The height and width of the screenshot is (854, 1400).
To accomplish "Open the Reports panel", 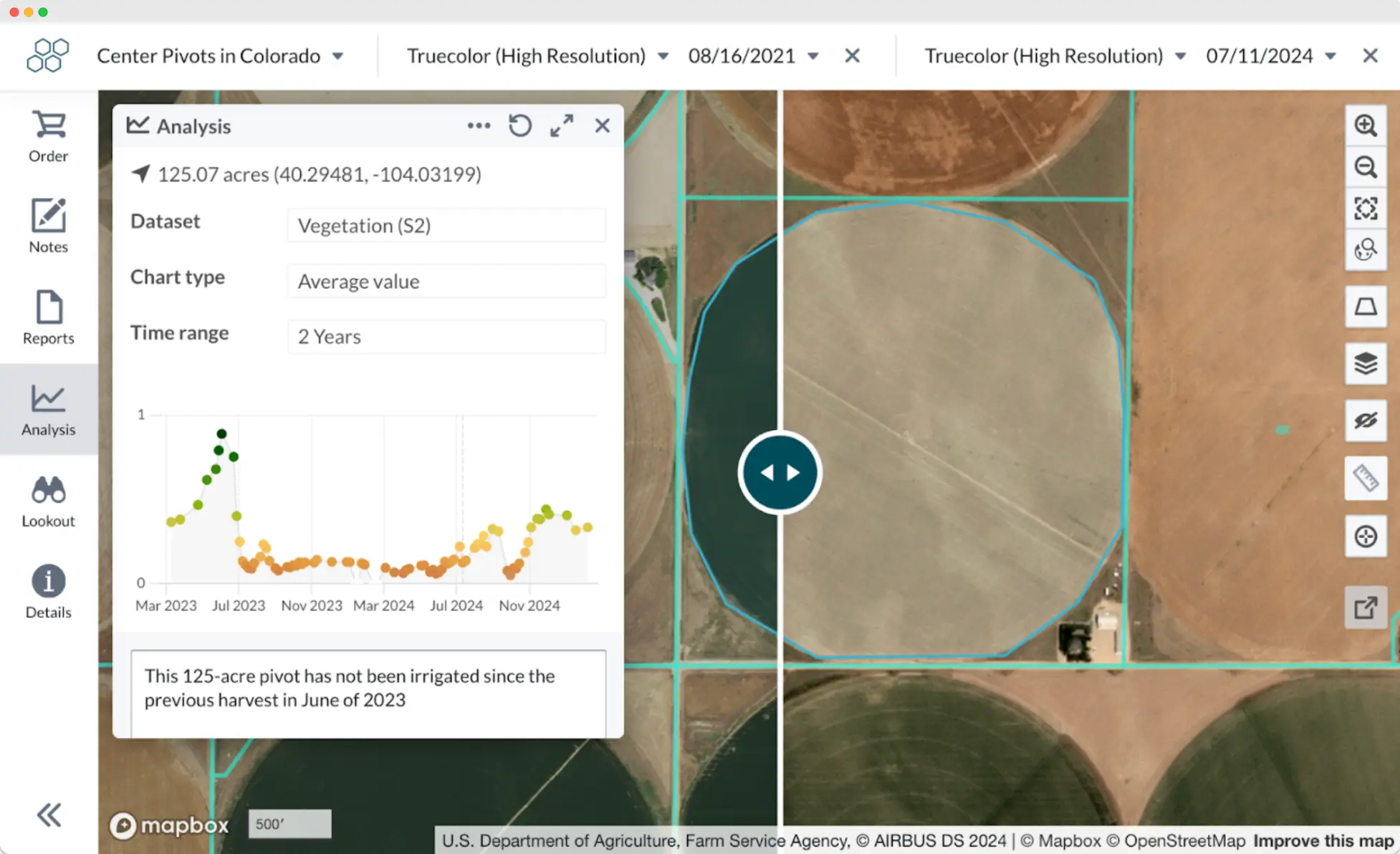I will point(48,318).
